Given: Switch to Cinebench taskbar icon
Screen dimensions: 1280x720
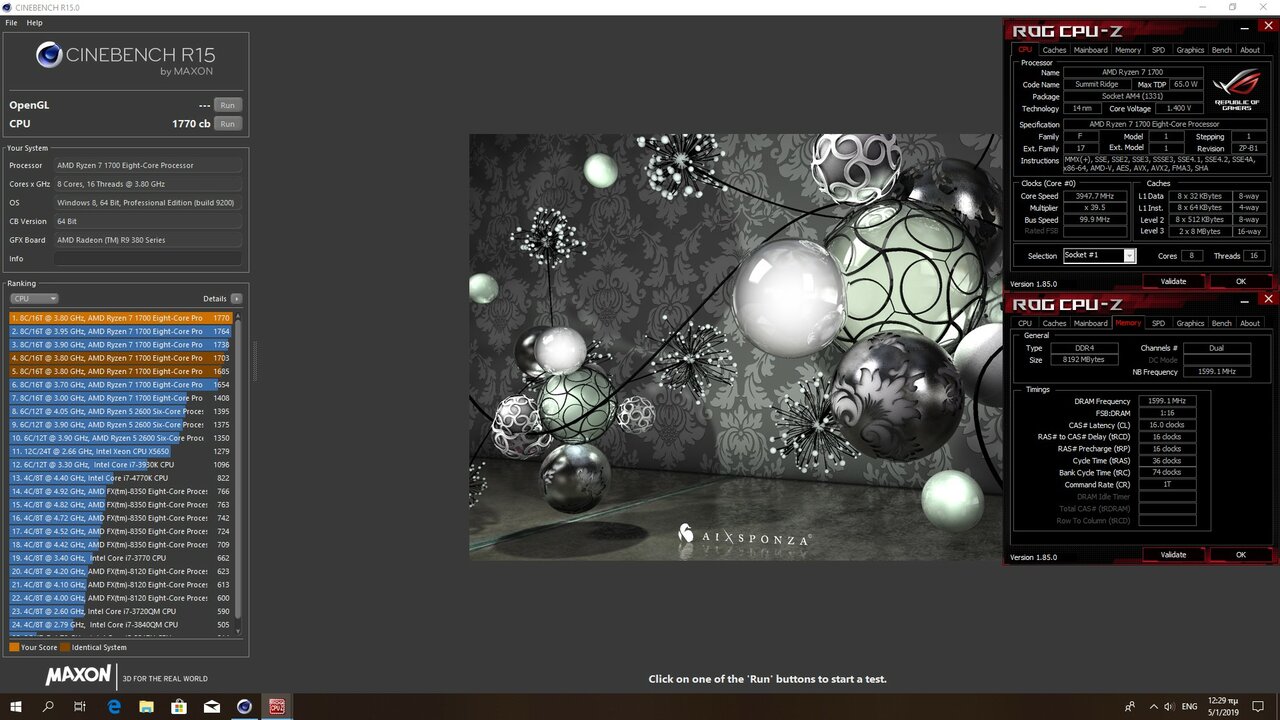Looking at the screenshot, I should click(244, 706).
